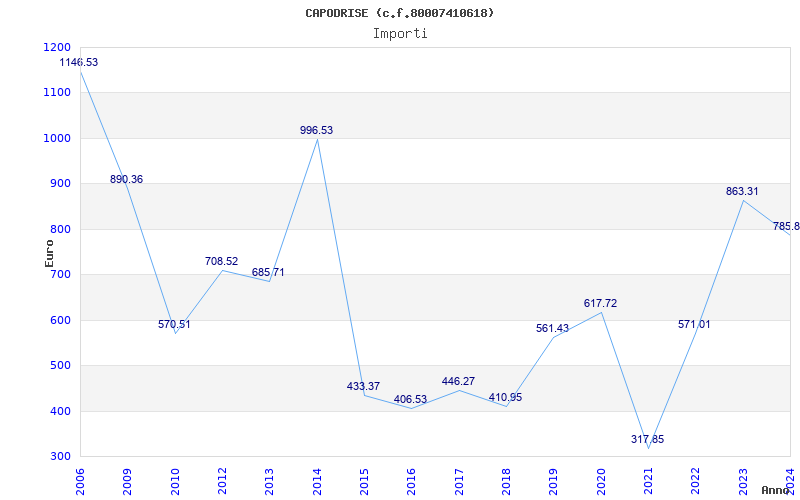
Task: Select the 406.53 data label
Action: tap(410, 399)
